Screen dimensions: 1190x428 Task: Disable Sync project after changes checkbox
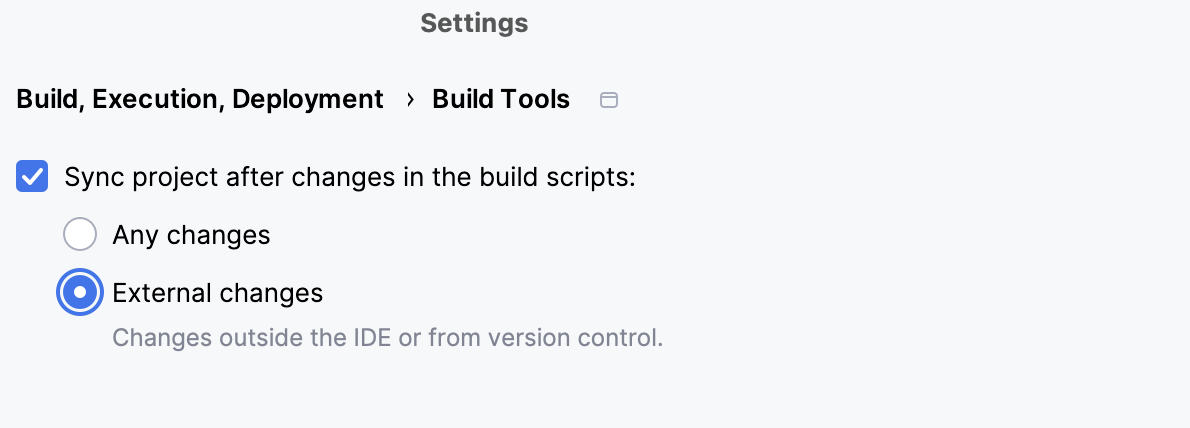pyautogui.click(x=33, y=178)
